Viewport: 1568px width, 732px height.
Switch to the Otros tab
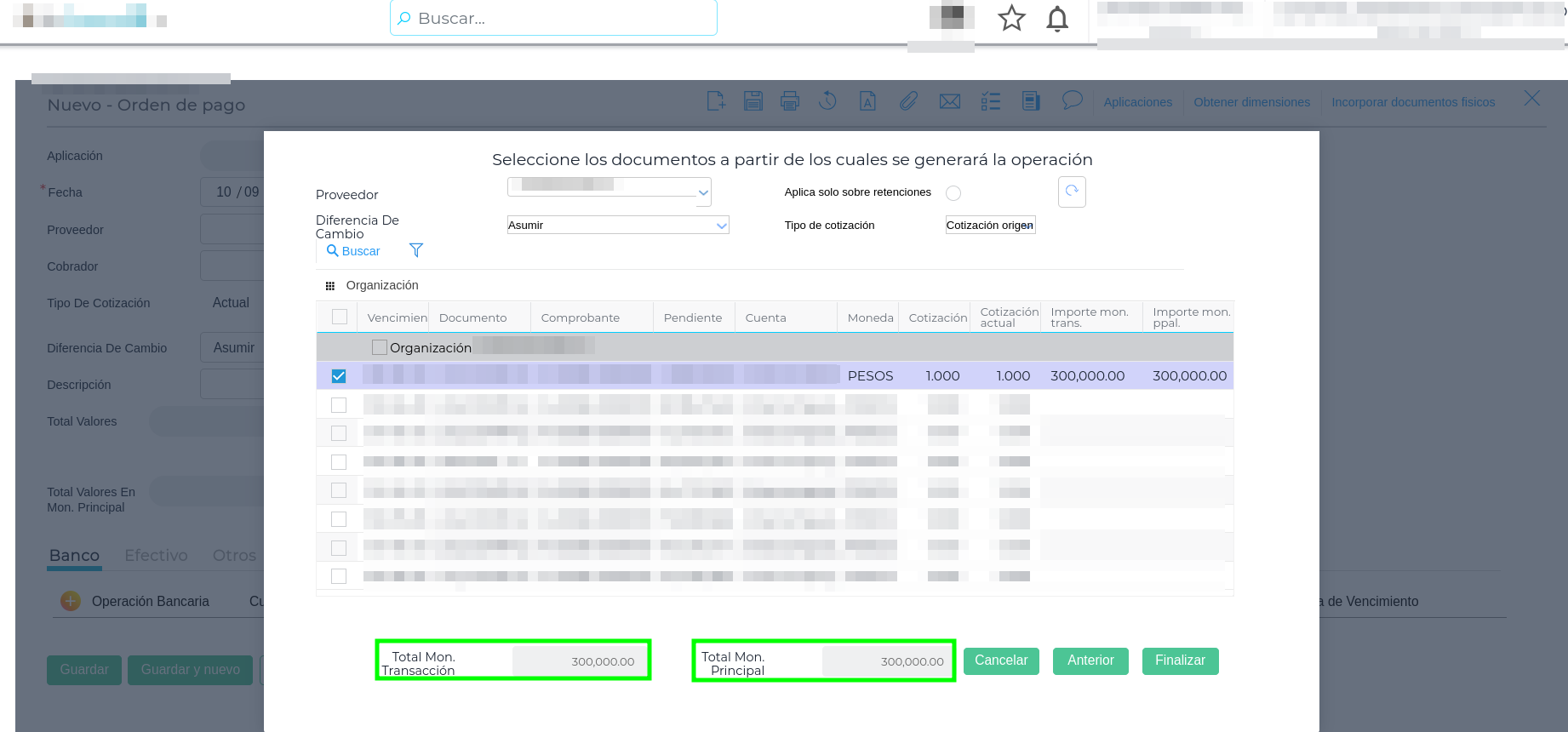pos(234,556)
